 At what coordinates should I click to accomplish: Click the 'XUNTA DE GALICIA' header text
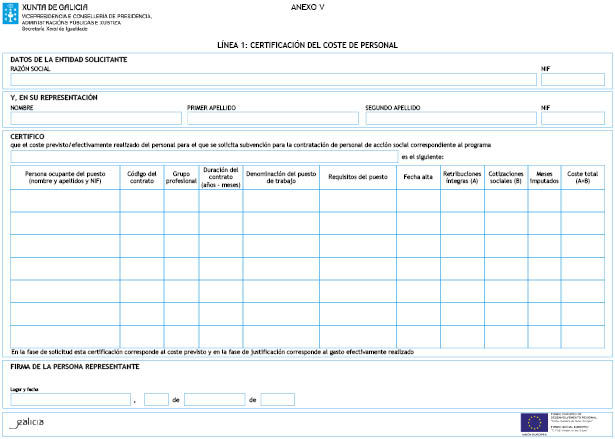point(55,7)
